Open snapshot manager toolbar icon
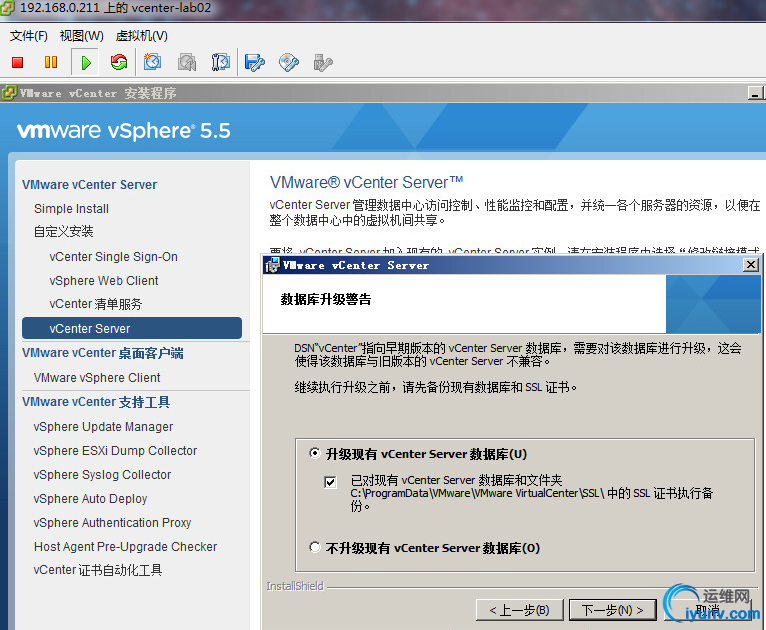This screenshot has width=766, height=630. tap(220, 62)
